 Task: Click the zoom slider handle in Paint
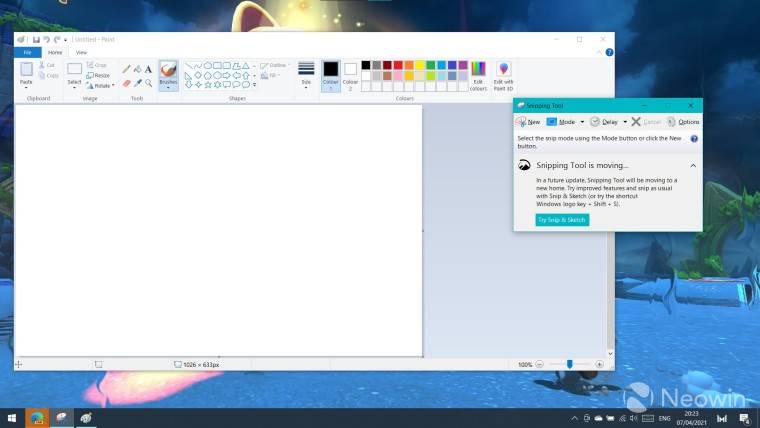click(570, 364)
